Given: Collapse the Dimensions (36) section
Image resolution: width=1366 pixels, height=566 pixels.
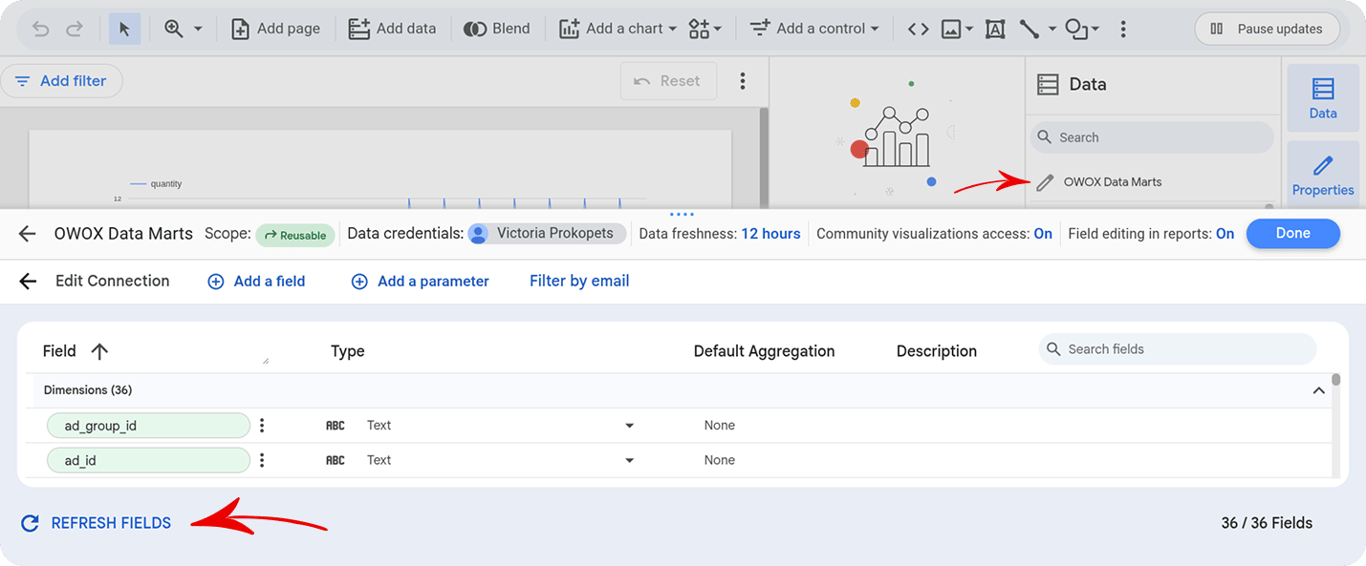Looking at the screenshot, I should (1318, 391).
